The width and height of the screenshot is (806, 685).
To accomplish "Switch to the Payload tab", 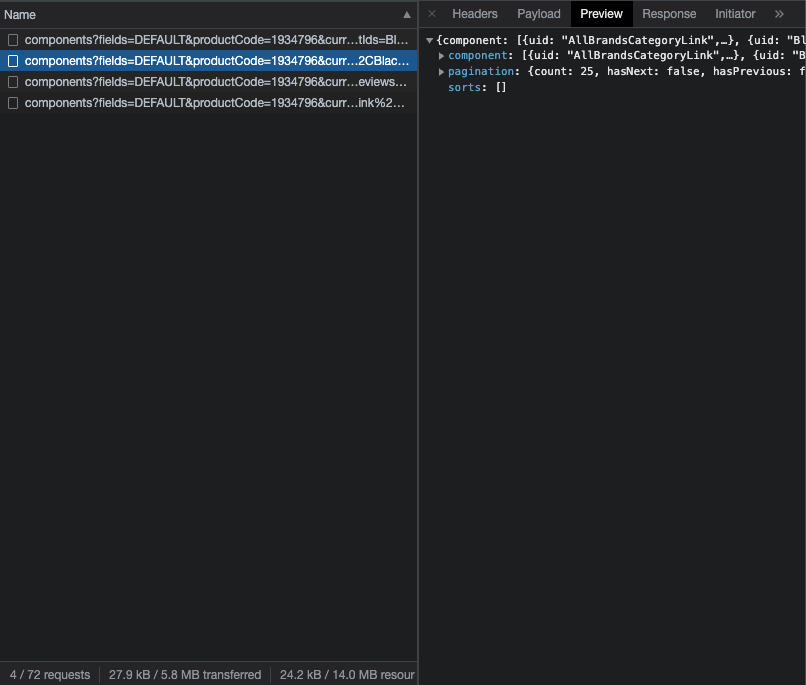I will coord(538,14).
